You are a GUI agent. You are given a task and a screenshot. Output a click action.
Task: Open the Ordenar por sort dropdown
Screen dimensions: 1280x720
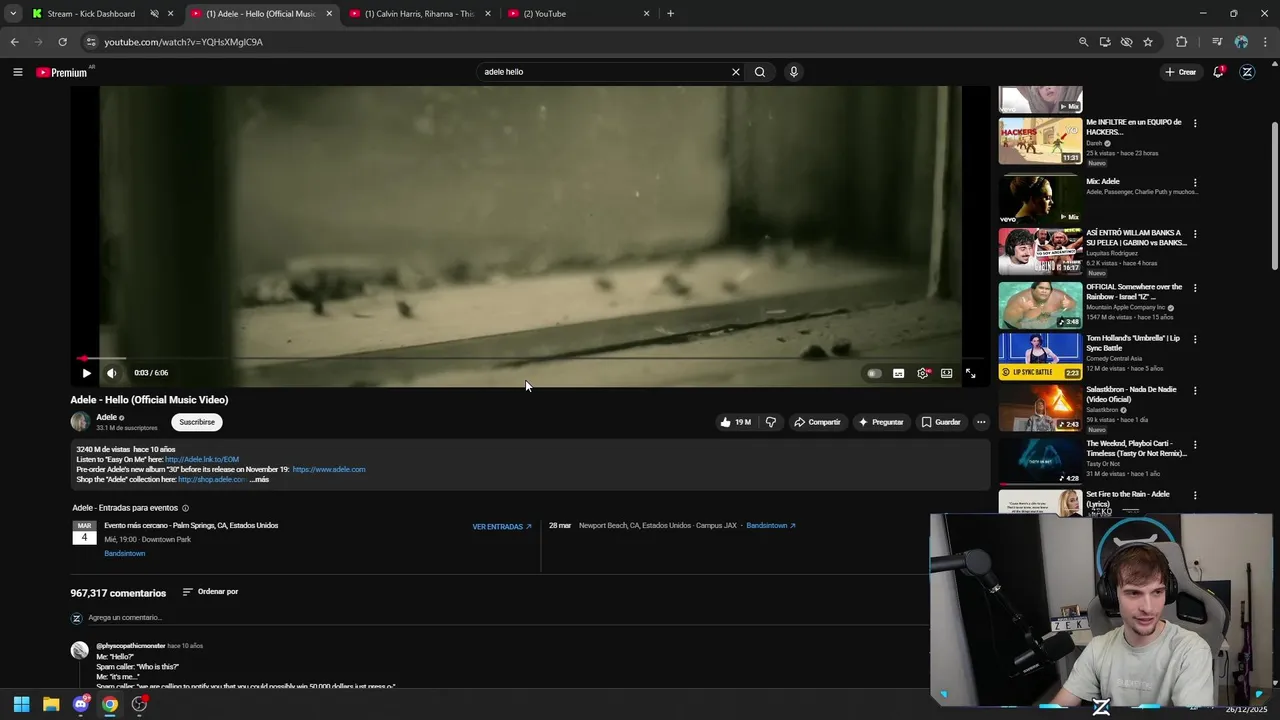coord(210,592)
